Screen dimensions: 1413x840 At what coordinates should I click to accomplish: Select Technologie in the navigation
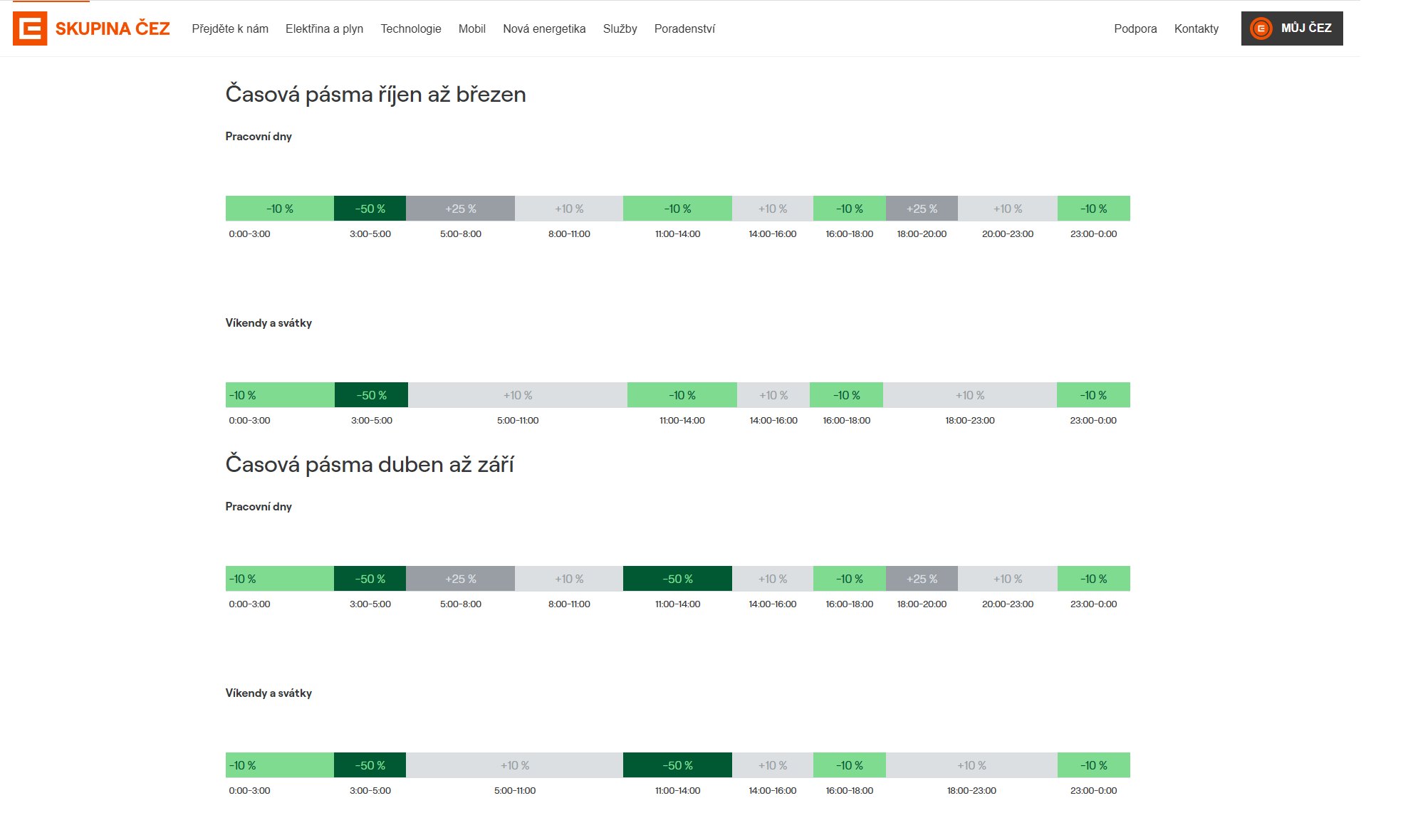coord(411,28)
